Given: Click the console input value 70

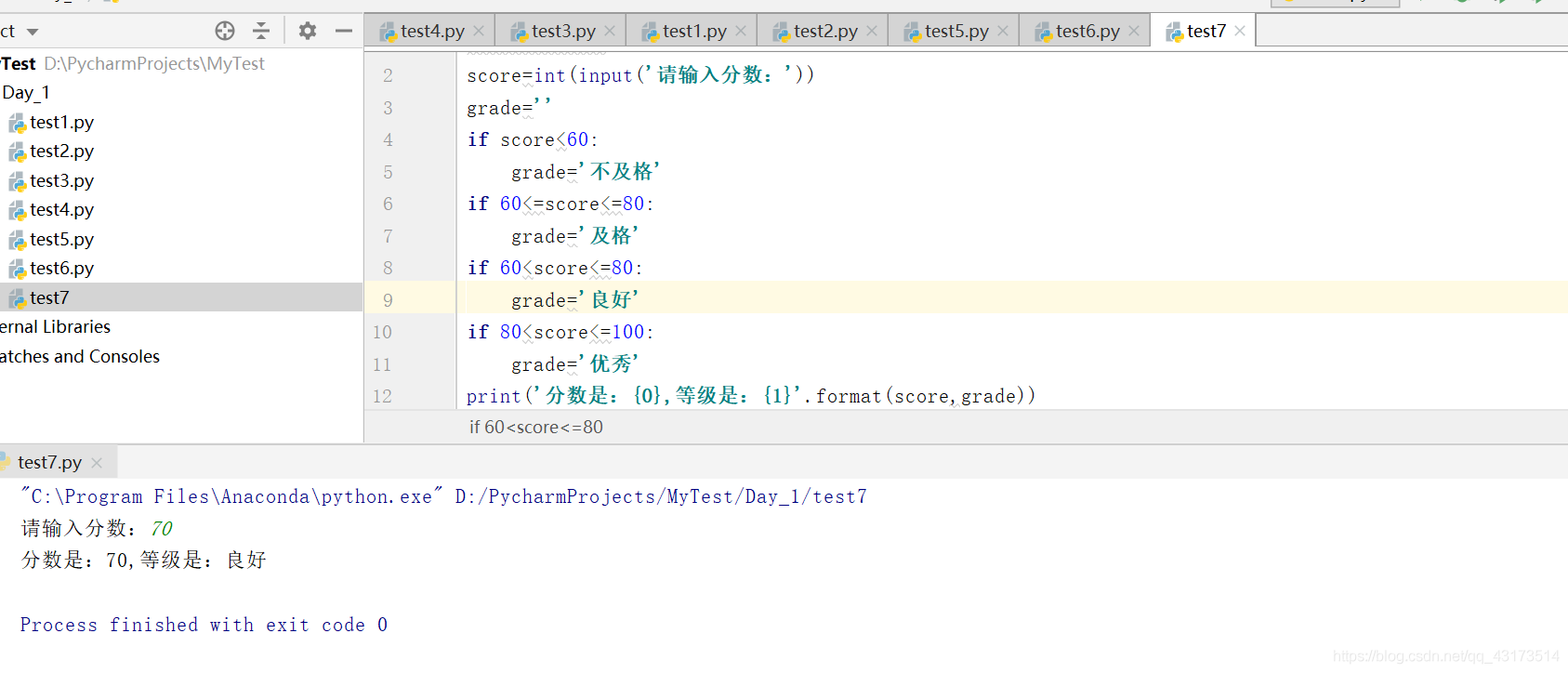Looking at the screenshot, I should (x=162, y=528).
